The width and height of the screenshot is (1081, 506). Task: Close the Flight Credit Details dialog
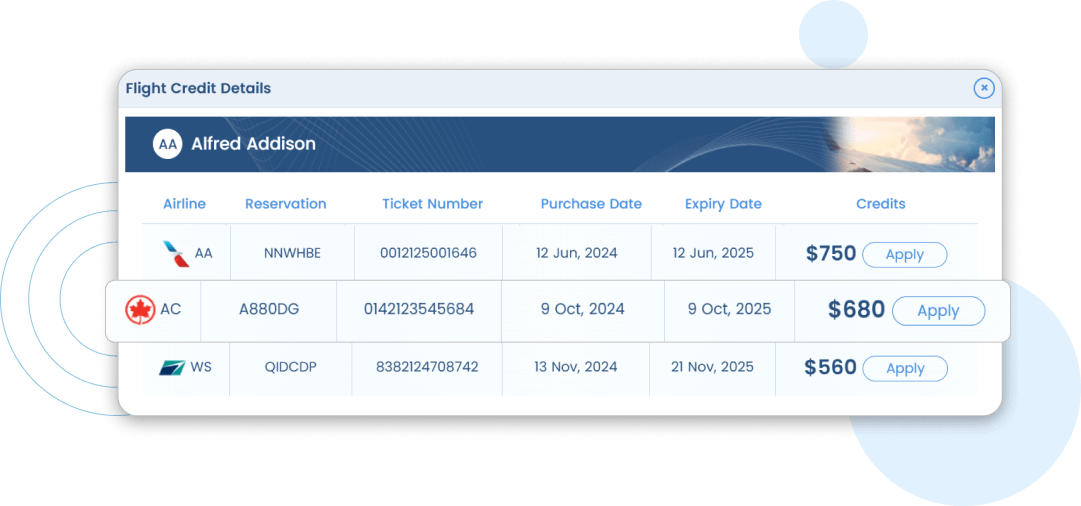(984, 88)
